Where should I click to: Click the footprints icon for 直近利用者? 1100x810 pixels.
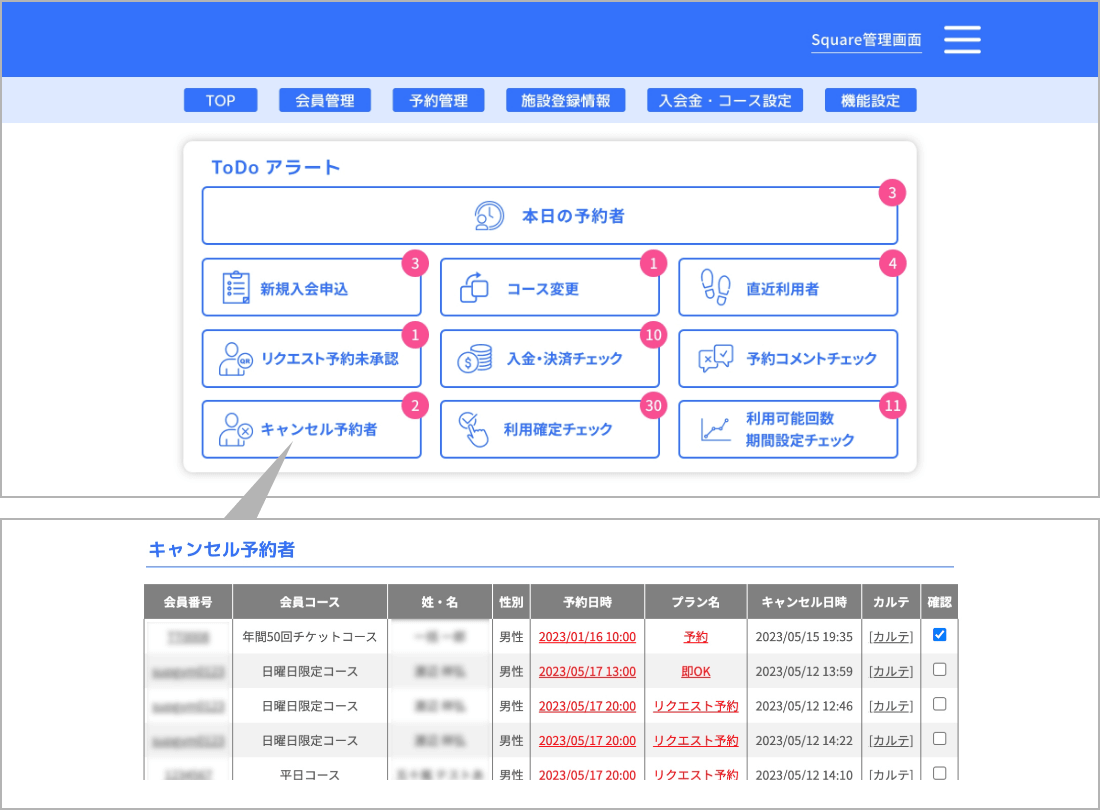[714, 288]
